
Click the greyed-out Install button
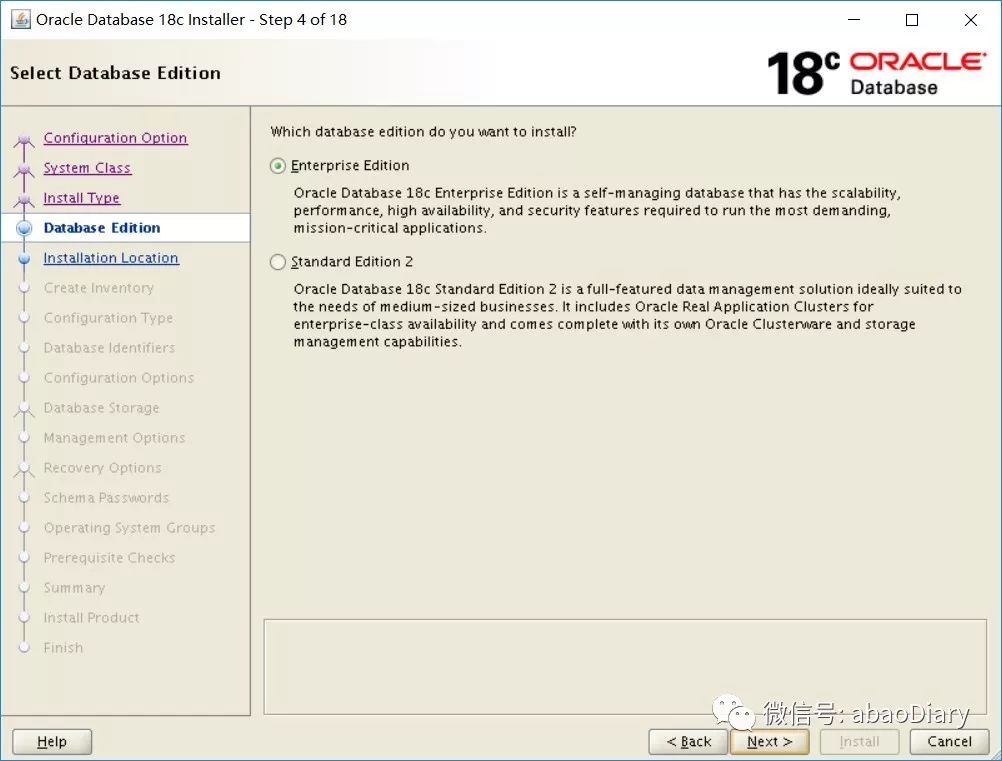859,742
